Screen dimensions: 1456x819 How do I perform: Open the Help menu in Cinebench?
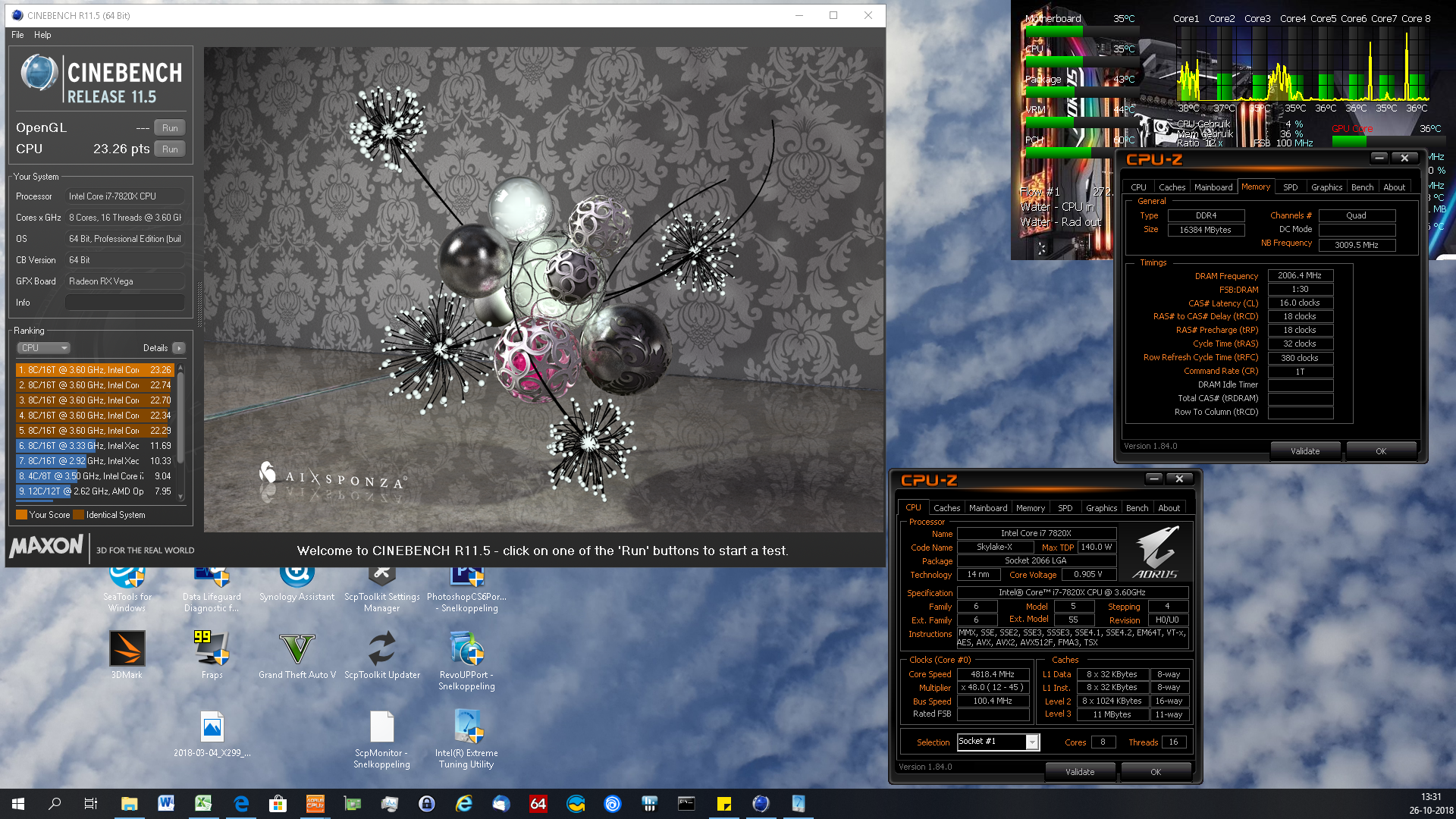point(42,35)
